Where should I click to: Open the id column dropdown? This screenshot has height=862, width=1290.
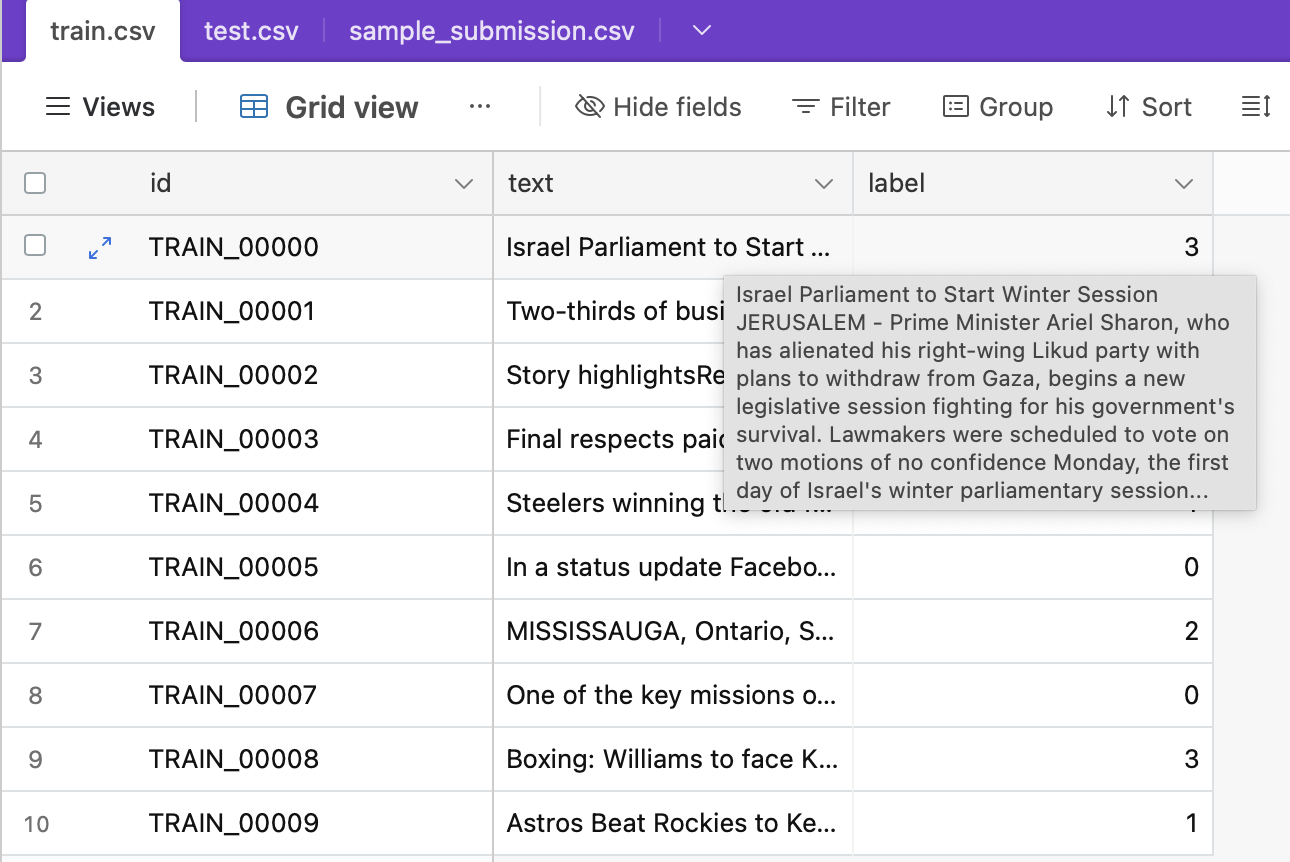click(x=463, y=184)
